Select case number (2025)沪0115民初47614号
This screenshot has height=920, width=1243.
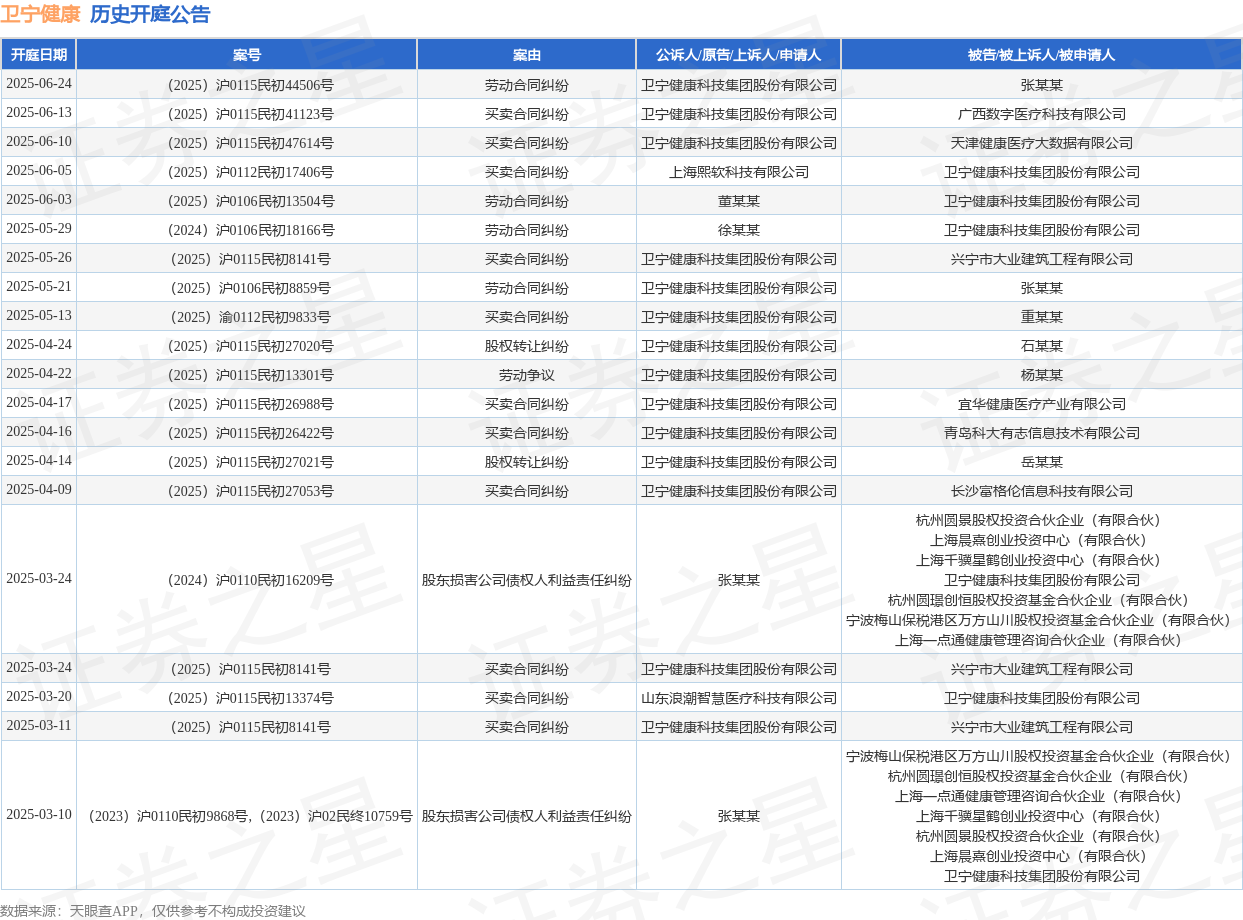click(247, 143)
